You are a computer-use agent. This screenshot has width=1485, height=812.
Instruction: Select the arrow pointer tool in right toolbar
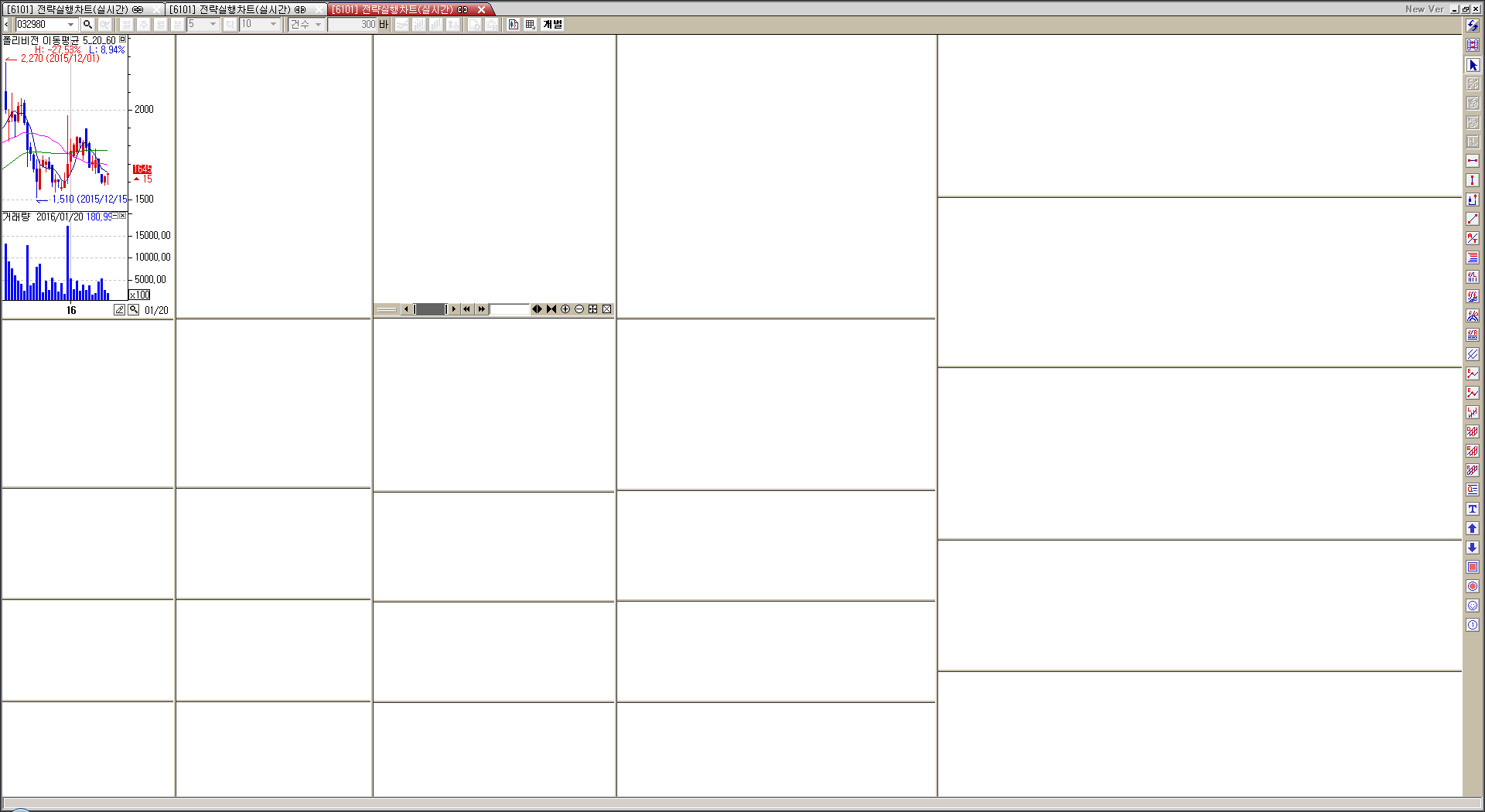tap(1473, 65)
